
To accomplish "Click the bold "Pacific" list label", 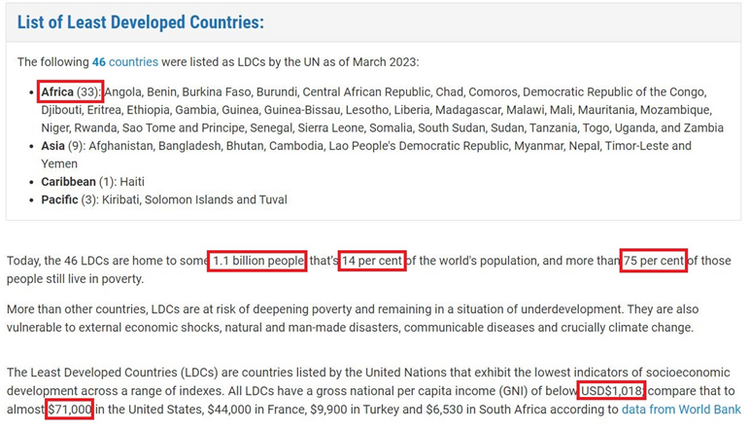I will tap(59, 200).
